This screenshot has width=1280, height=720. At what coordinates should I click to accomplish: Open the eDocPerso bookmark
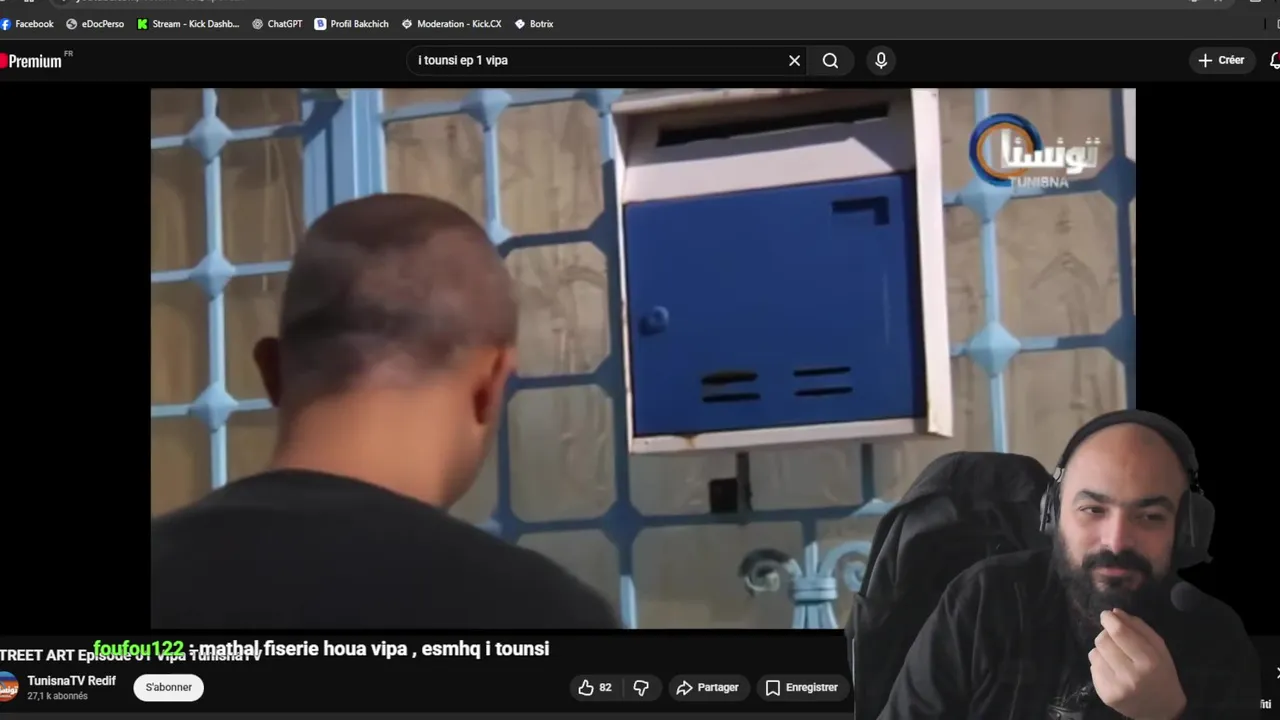tap(95, 24)
